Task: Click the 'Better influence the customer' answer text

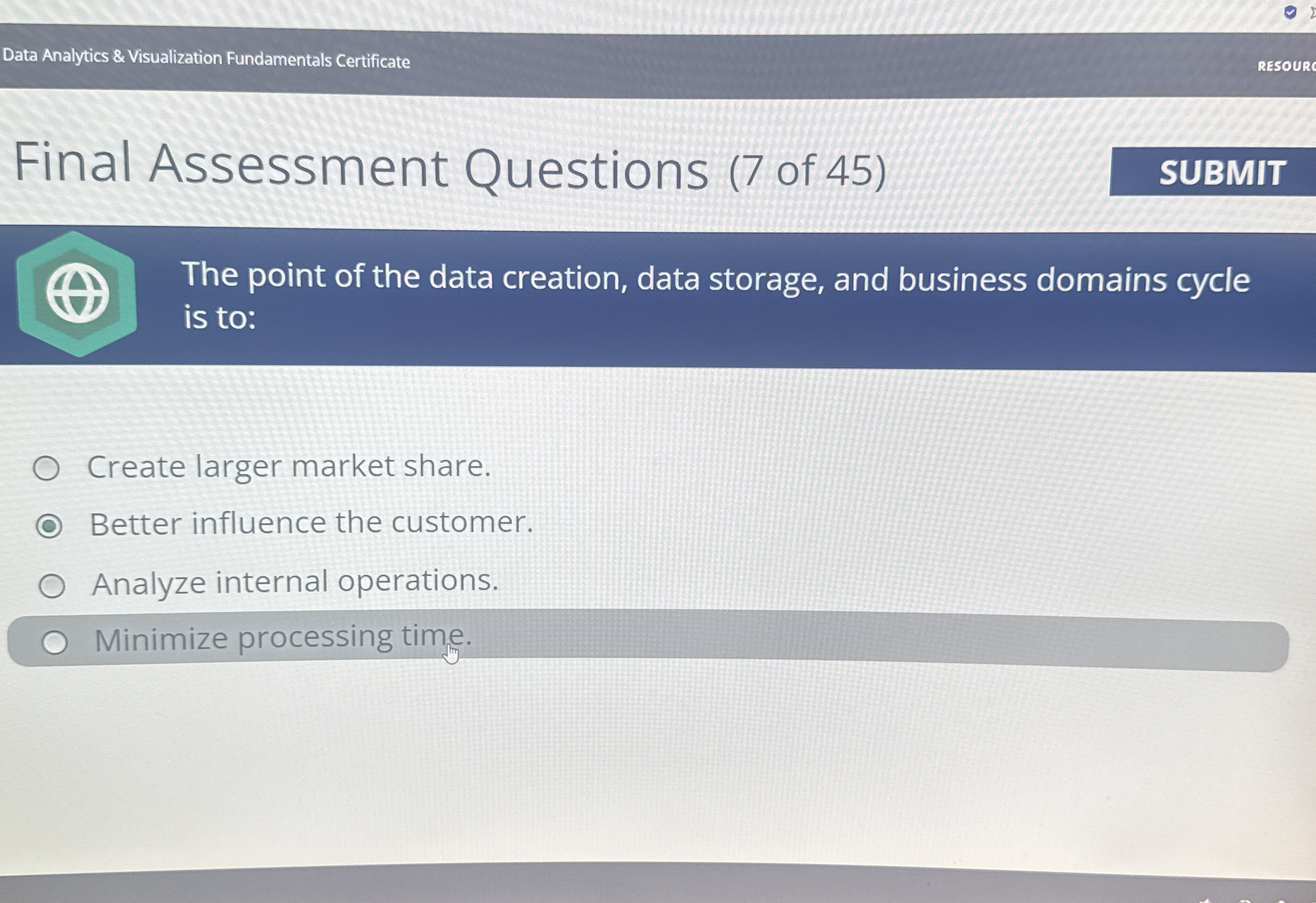Action: click(311, 523)
